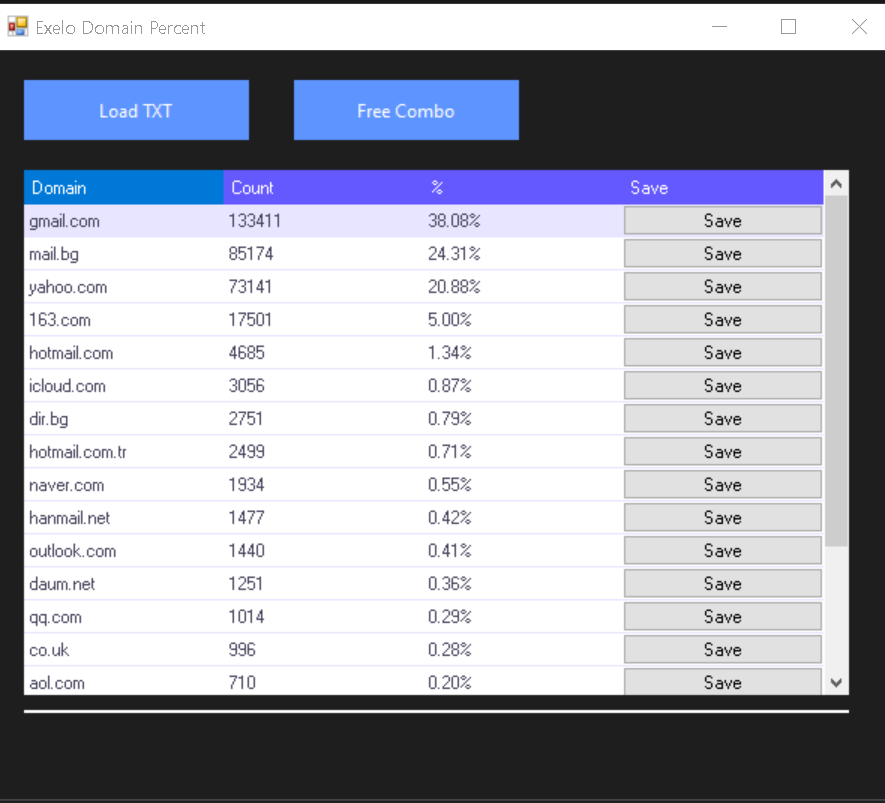This screenshot has height=803, width=885.
Task: Click the Exelo Domain Percent app icon
Action: [17, 27]
